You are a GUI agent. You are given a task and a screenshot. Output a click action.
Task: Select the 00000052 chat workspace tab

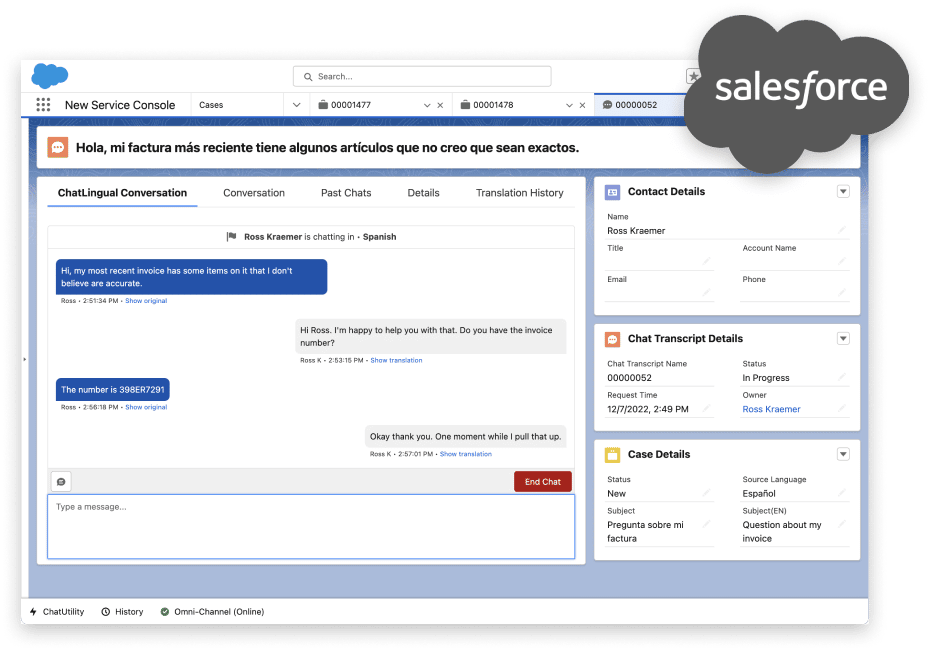638,105
